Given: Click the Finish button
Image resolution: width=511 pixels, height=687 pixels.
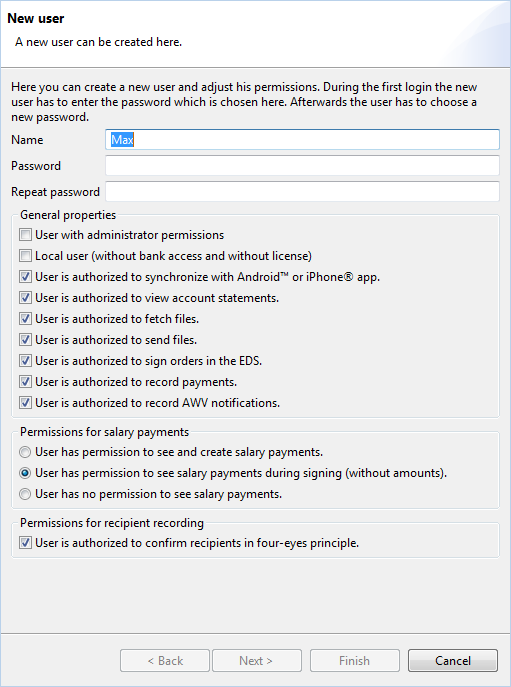Looking at the screenshot, I should [x=355, y=661].
